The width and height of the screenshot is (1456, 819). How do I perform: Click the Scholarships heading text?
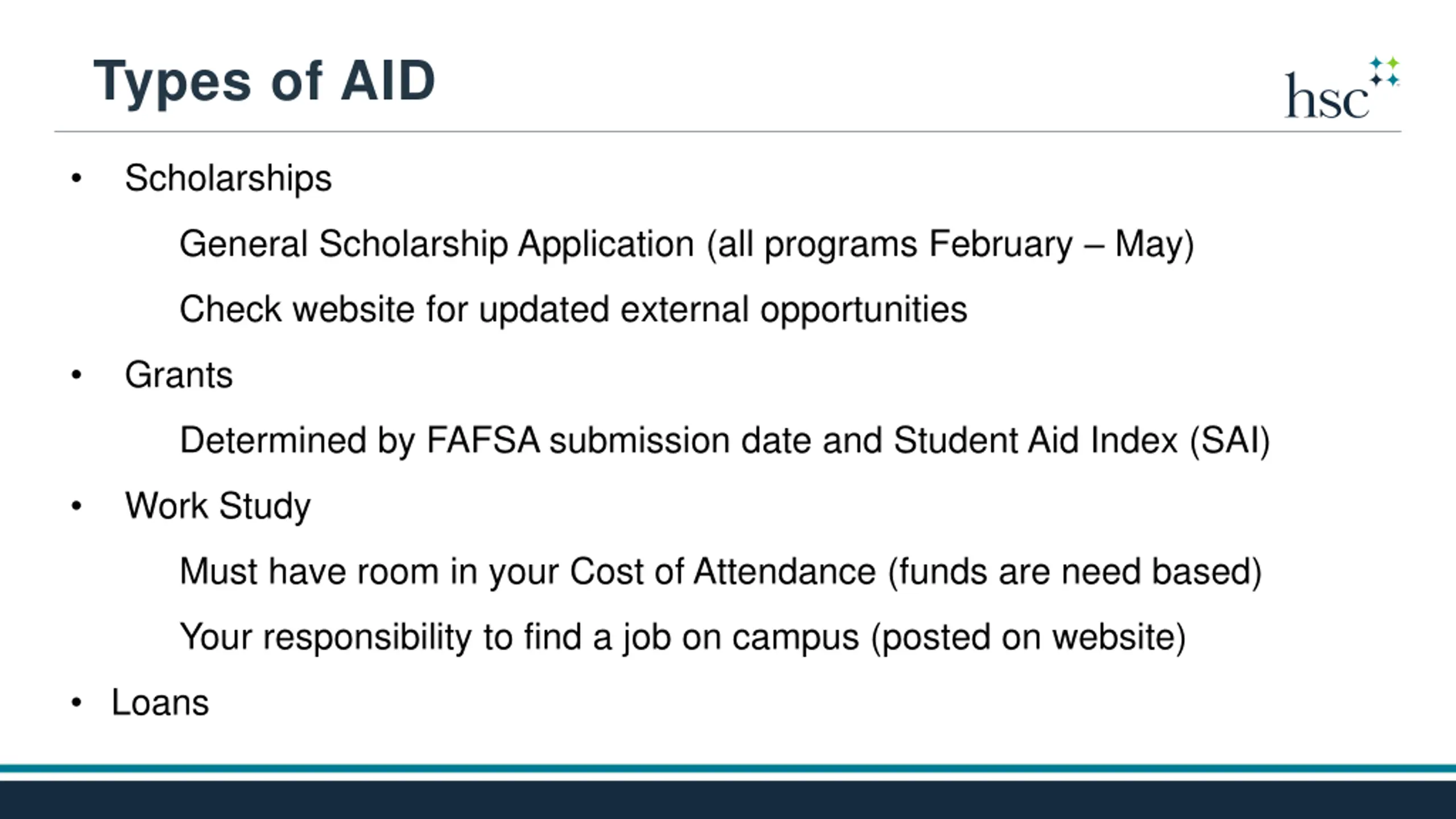[228, 179]
